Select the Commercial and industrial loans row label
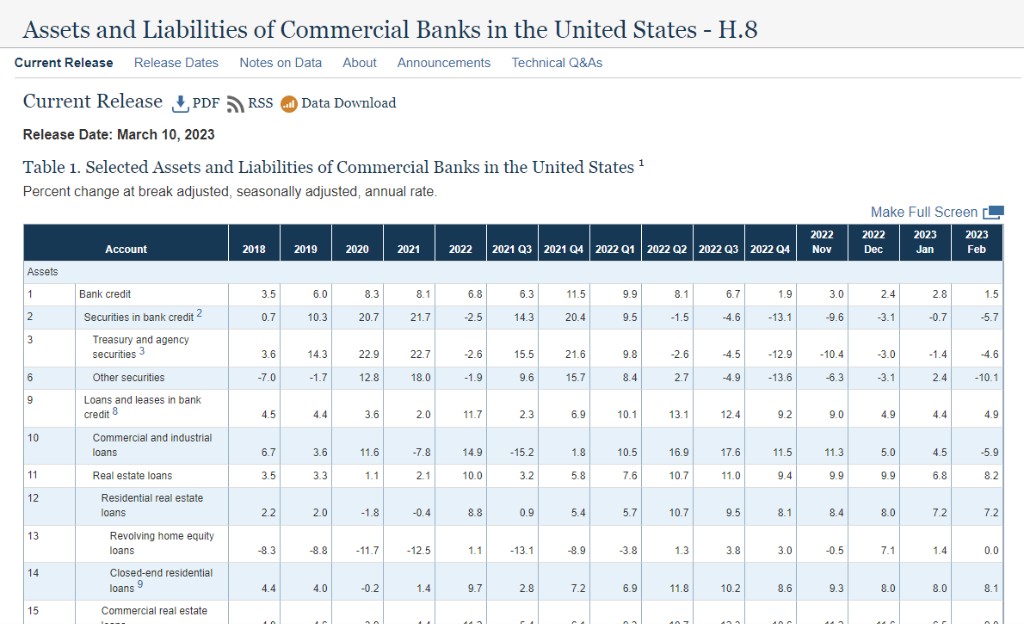Viewport: 1024px width, 624px height. click(x=152, y=445)
